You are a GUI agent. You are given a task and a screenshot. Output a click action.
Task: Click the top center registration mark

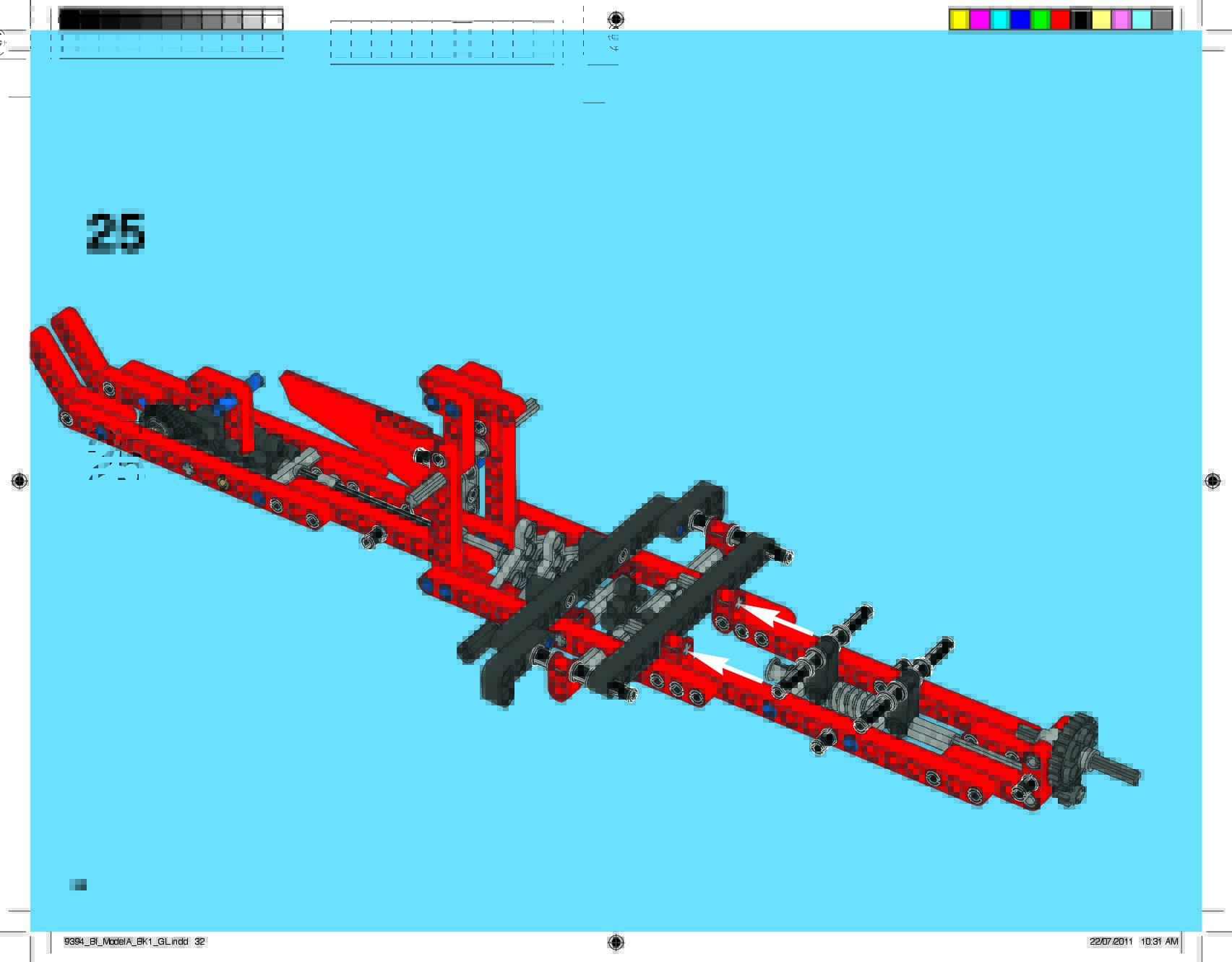615,19
